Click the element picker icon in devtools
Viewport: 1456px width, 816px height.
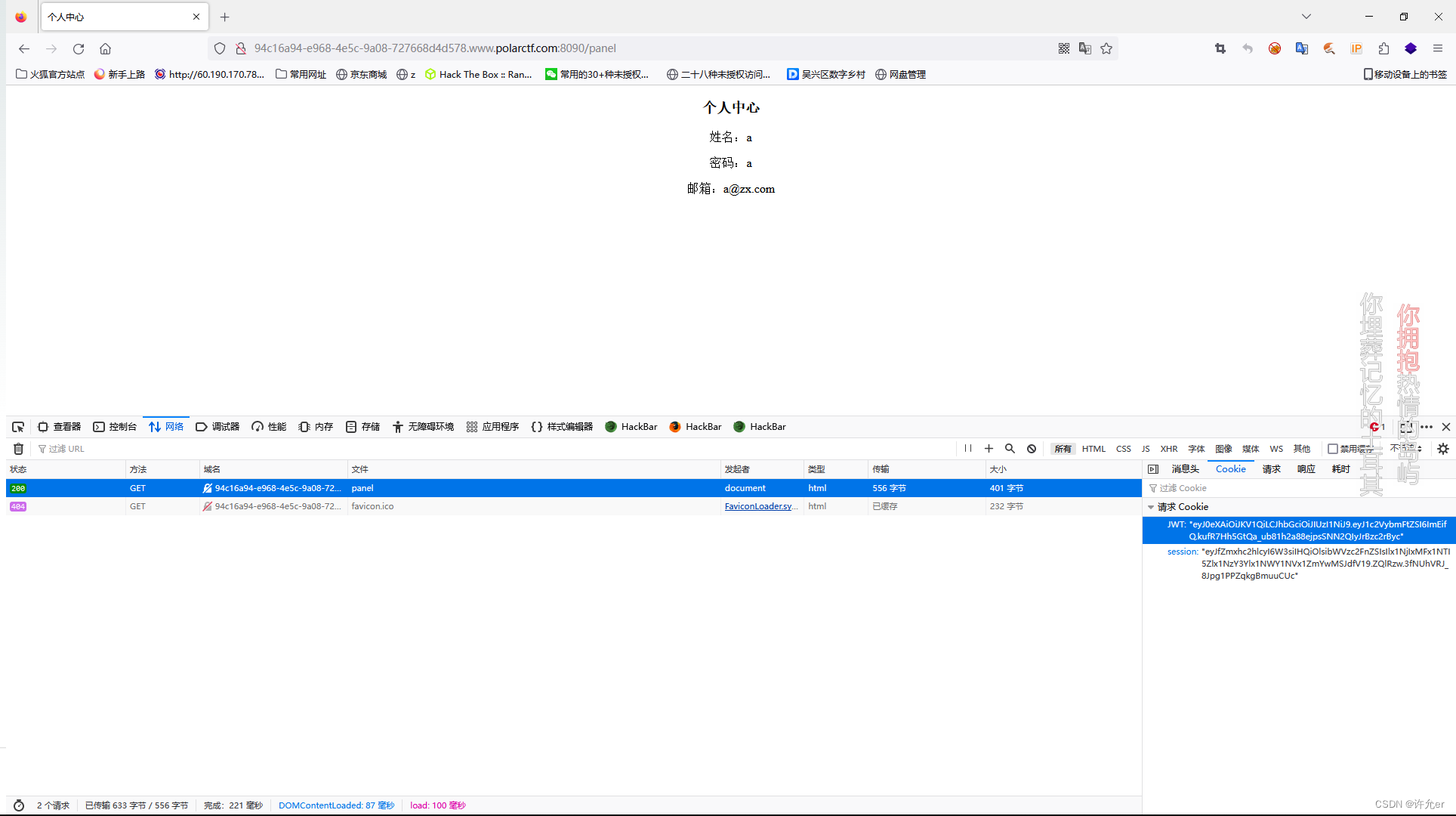(18, 427)
